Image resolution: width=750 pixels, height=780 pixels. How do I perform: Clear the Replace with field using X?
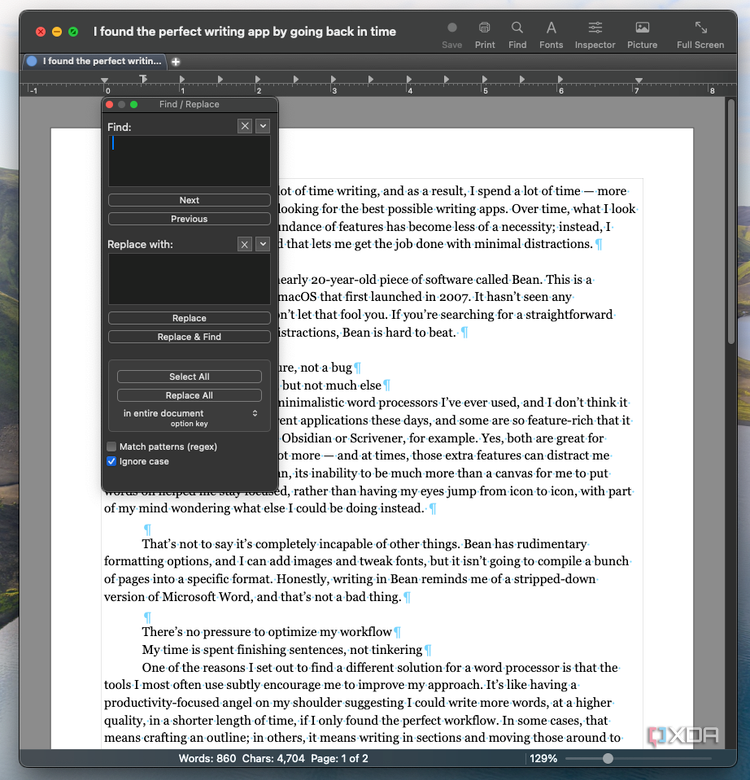[x=245, y=244]
